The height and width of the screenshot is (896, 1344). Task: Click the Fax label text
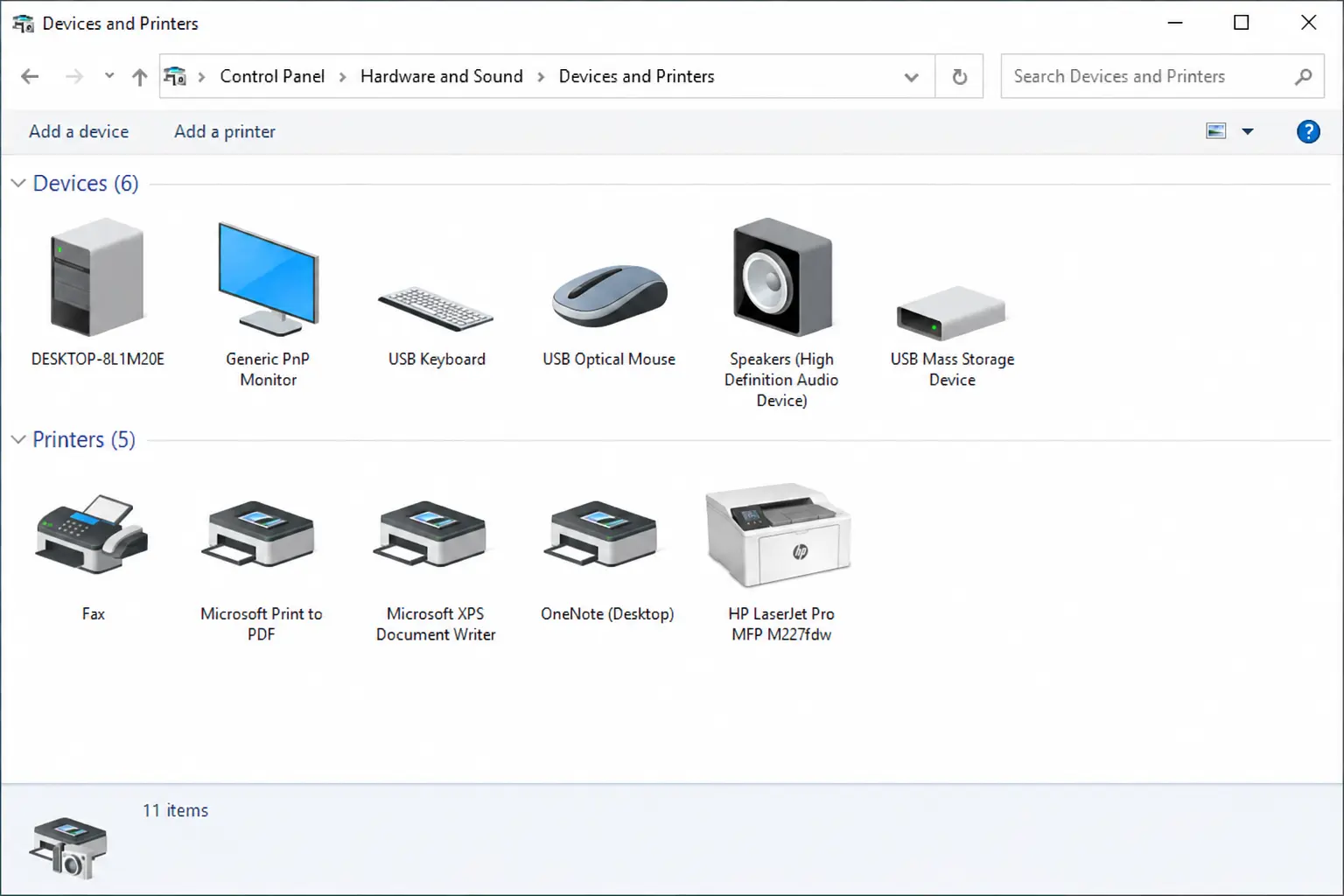coord(94,613)
